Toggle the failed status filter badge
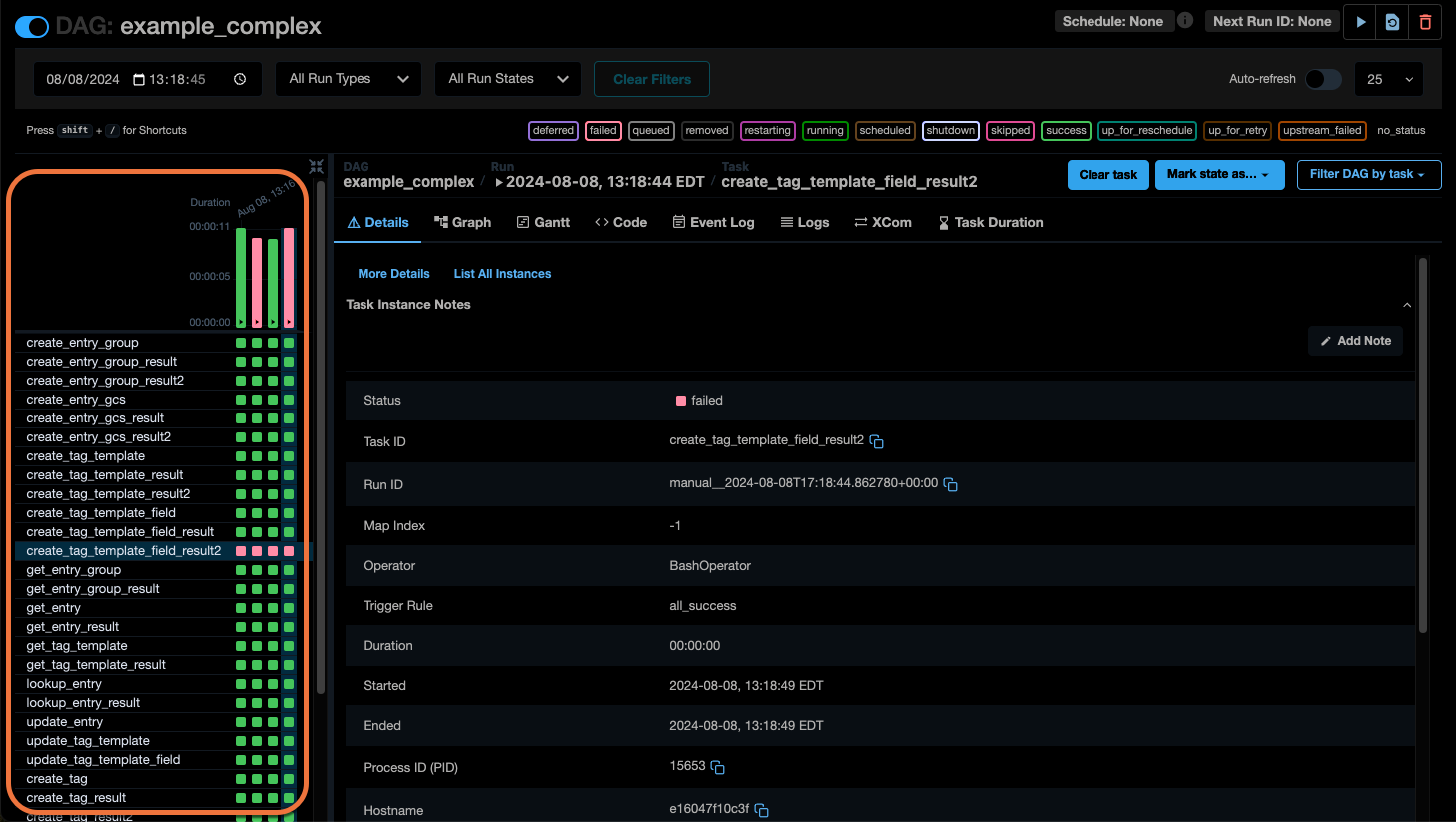This screenshot has width=1456, height=822. pos(602,130)
